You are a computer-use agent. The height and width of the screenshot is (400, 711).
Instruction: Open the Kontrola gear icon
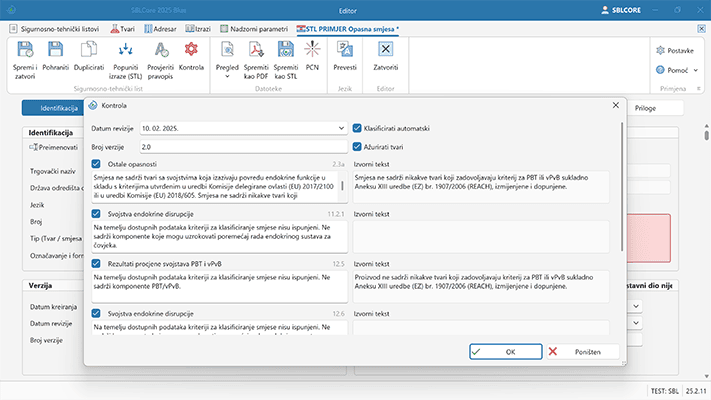(x=190, y=49)
